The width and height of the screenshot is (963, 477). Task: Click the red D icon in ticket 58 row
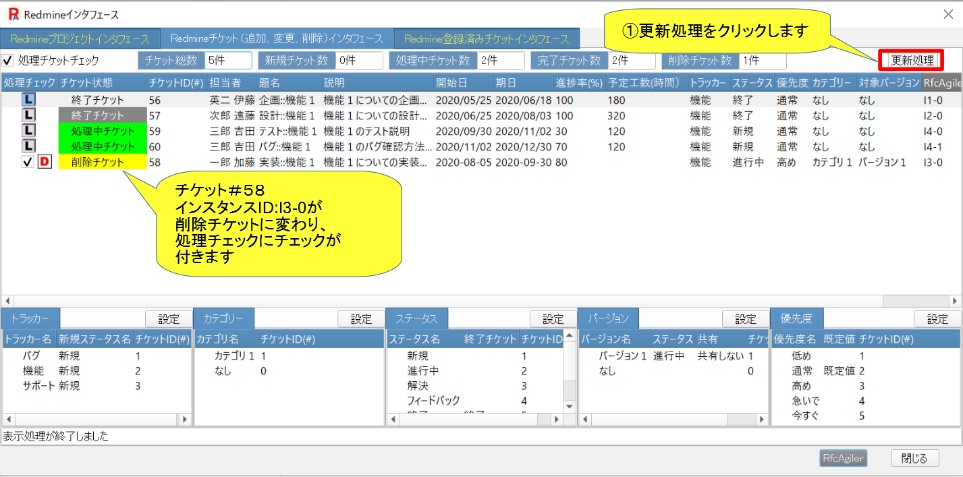click(45, 162)
